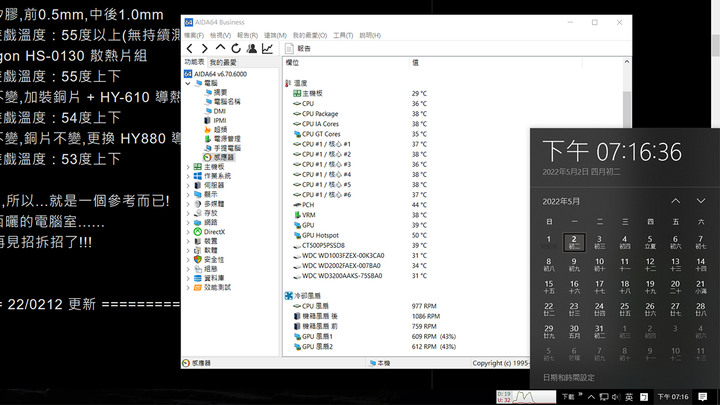Go back with the AIDA64 back arrow
720x405 pixels.
point(190,48)
